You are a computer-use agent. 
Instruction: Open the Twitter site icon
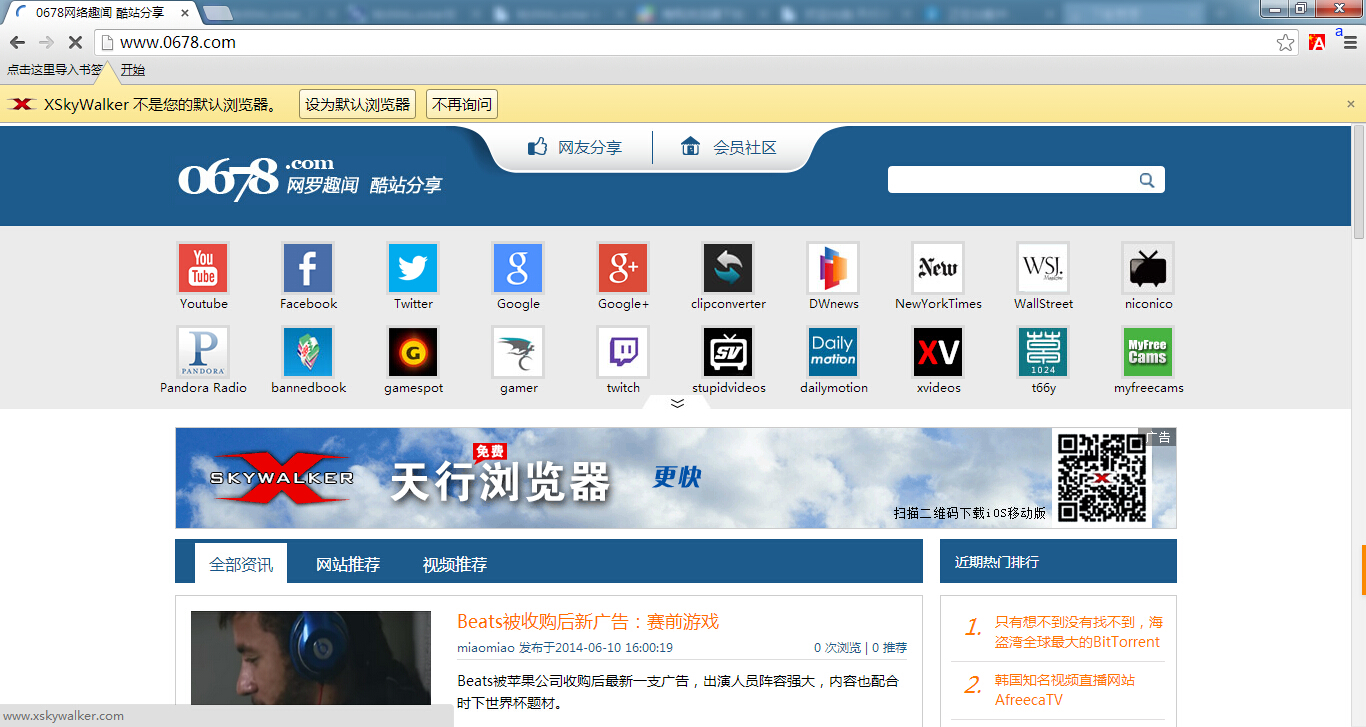[413, 268]
